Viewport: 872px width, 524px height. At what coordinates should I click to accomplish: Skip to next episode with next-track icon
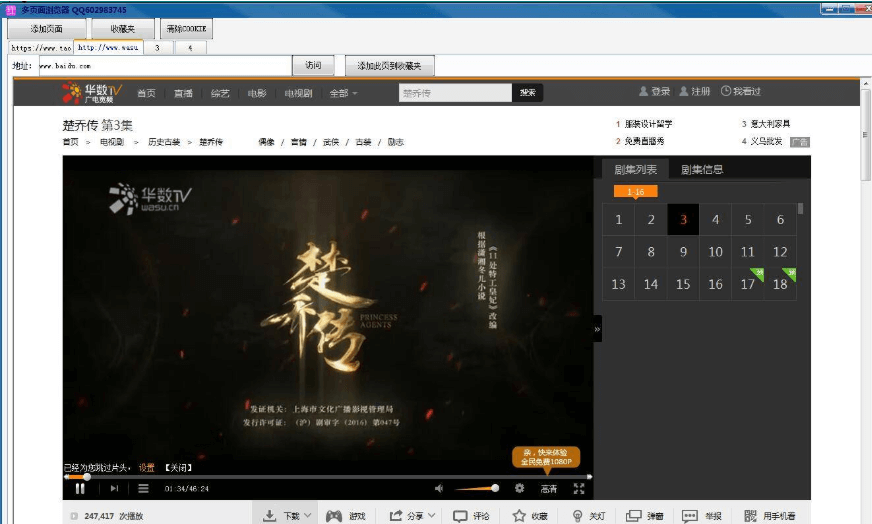click(x=114, y=488)
